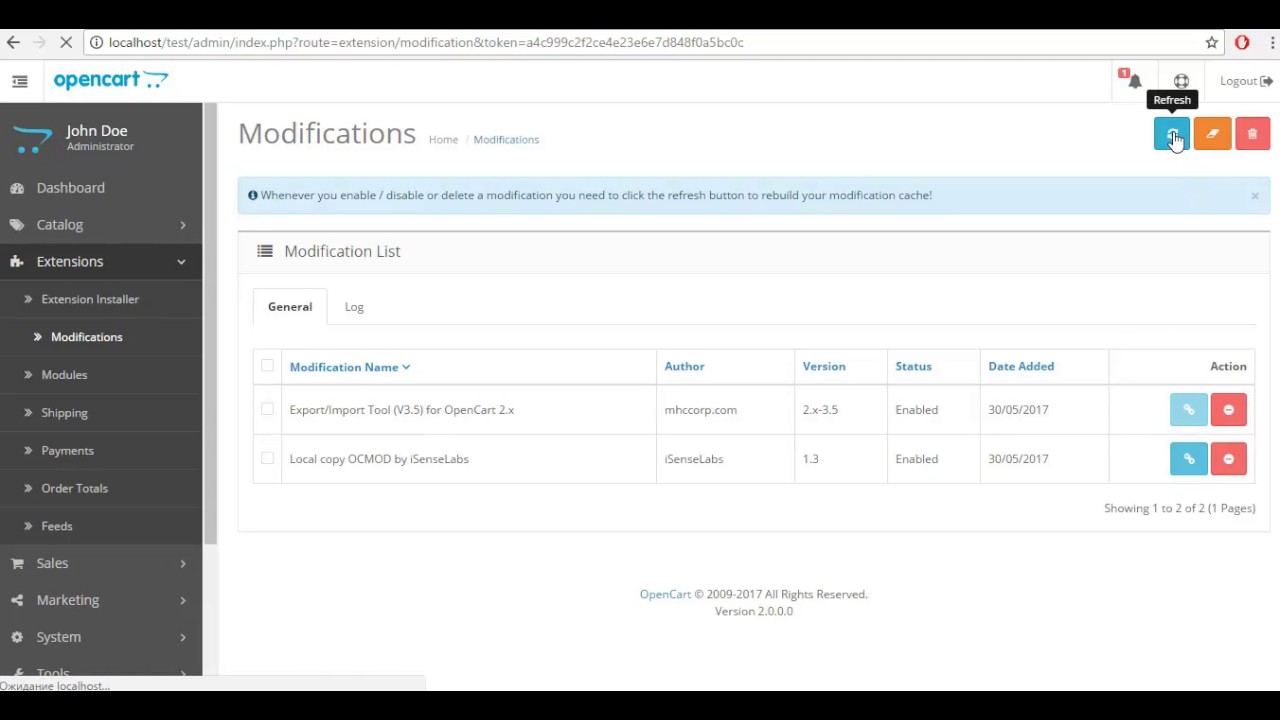Image resolution: width=1280 pixels, height=720 pixels.
Task: Click 'Showing 1 to 2 of 2' pagination text
Action: coord(1179,508)
